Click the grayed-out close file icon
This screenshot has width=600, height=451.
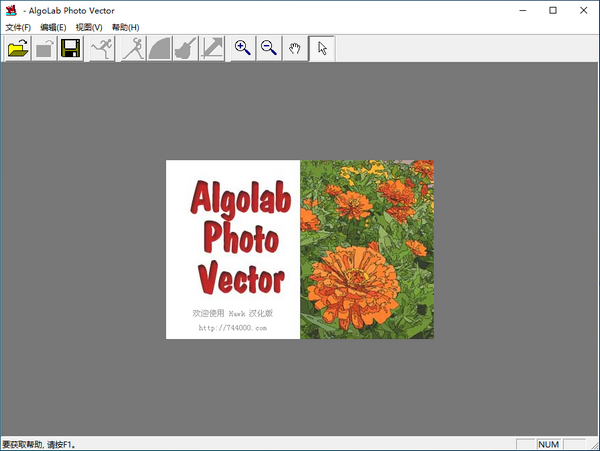(44, 48)
